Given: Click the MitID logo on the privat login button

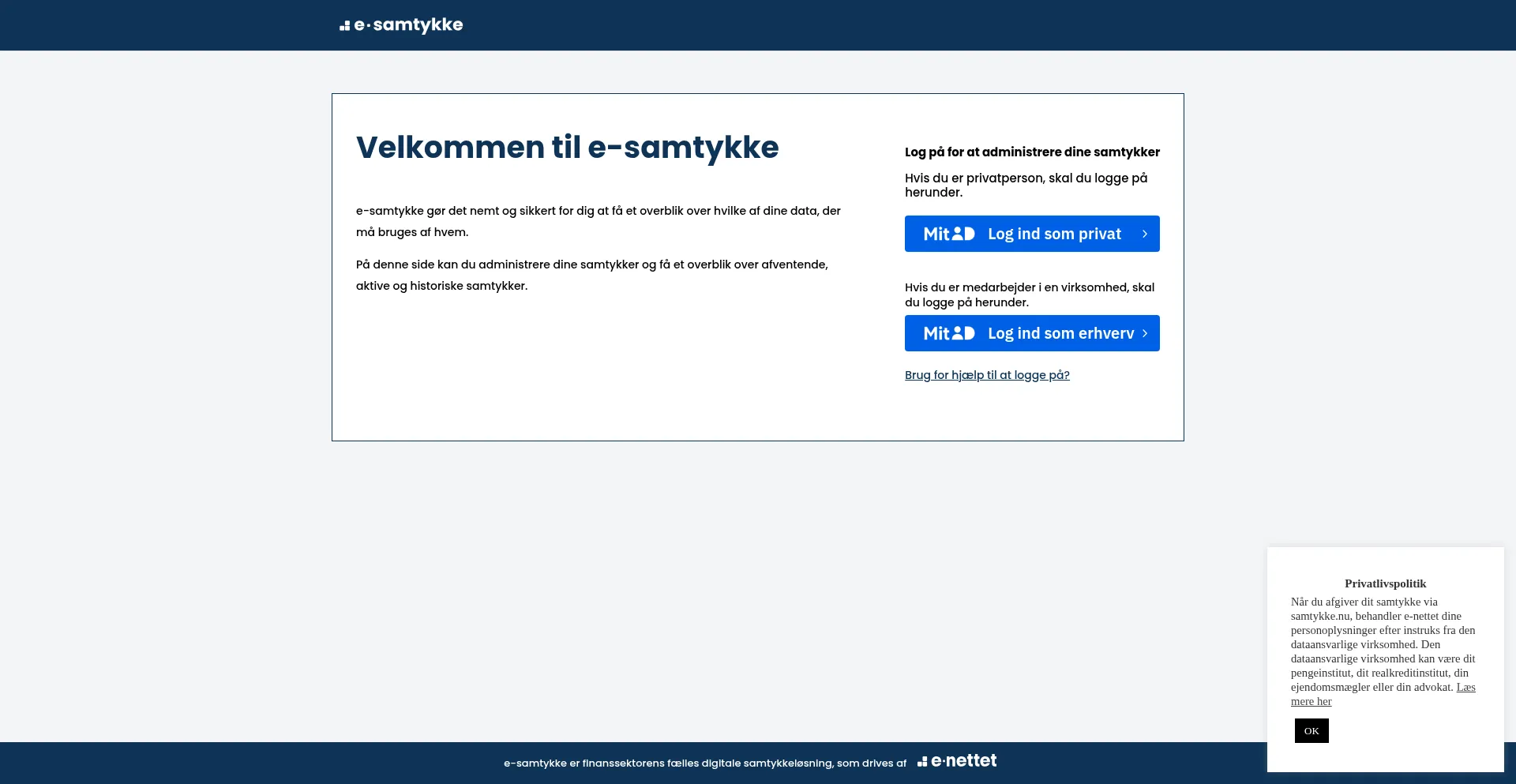Looking at the screenshot, I should point(949,234).
